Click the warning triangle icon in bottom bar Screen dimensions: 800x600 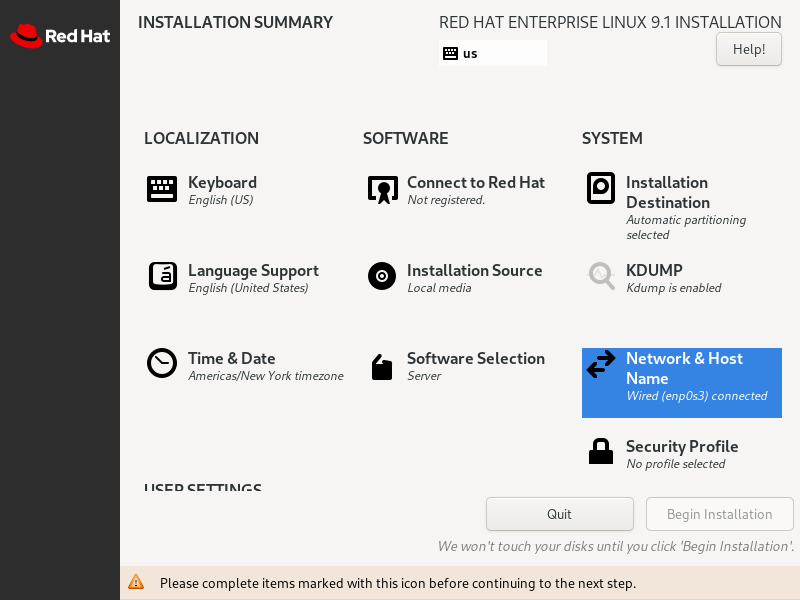(136, 582)
